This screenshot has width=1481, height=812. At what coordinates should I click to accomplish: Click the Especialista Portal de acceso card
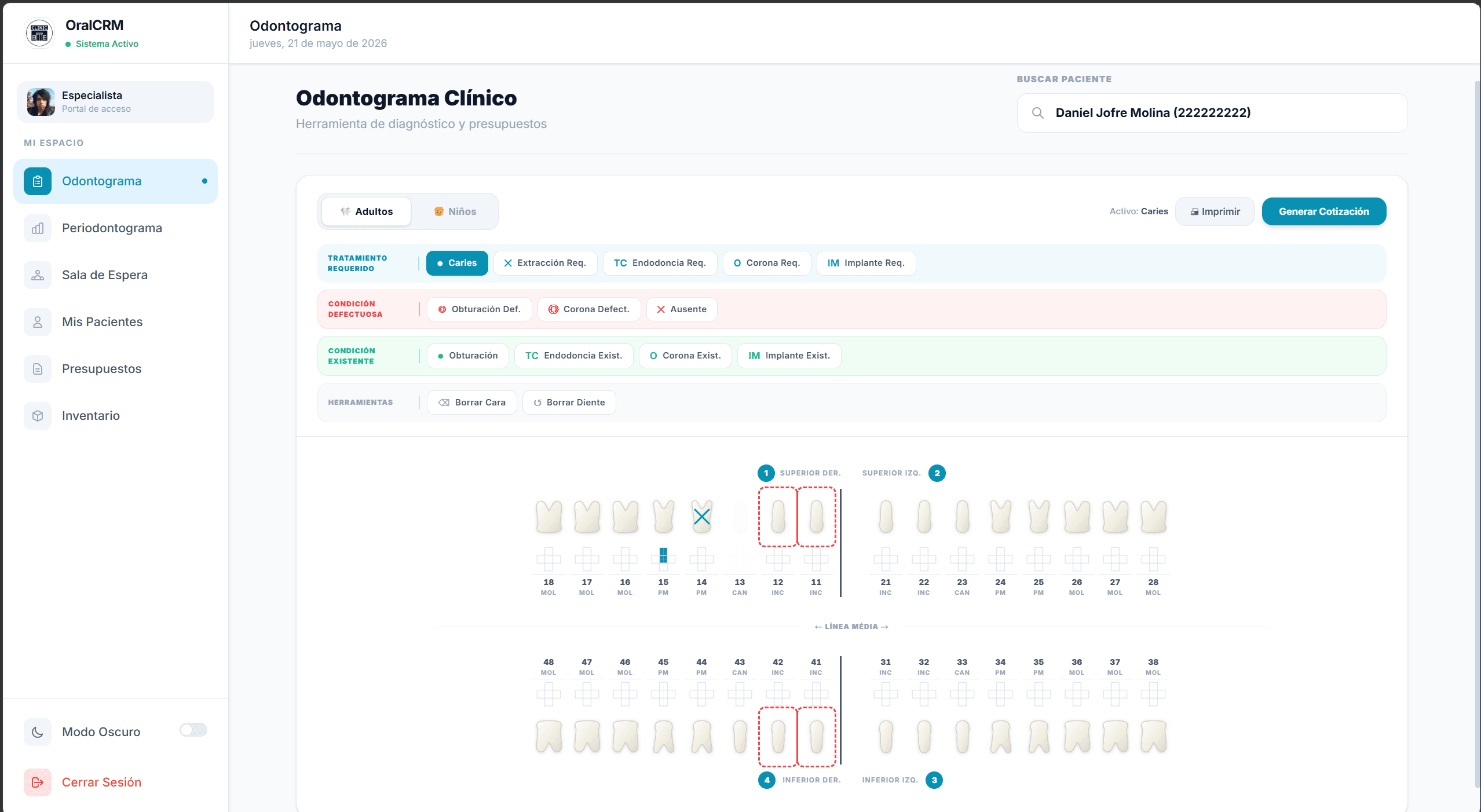(x=115, y=102)
